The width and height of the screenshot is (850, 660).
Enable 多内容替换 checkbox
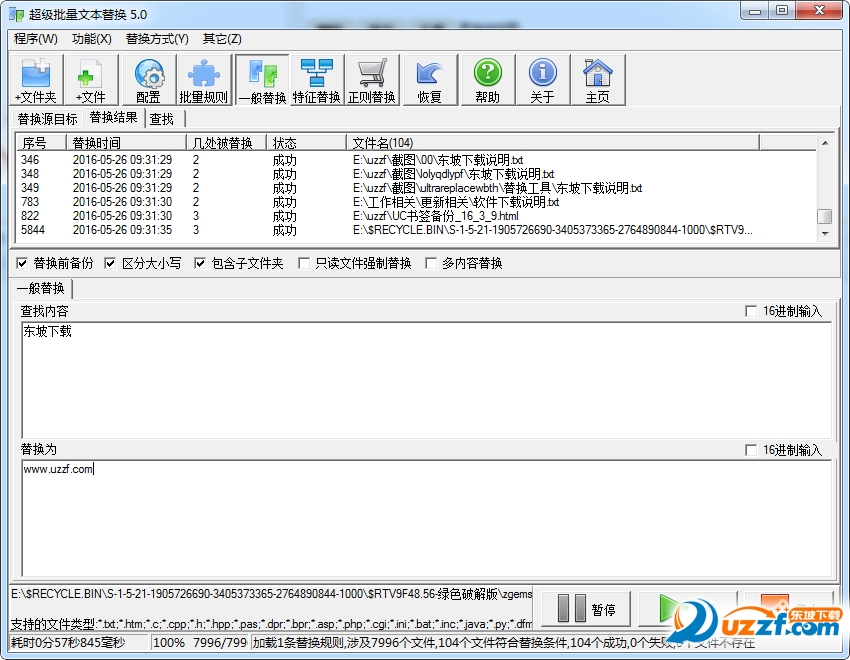[431, 263]
